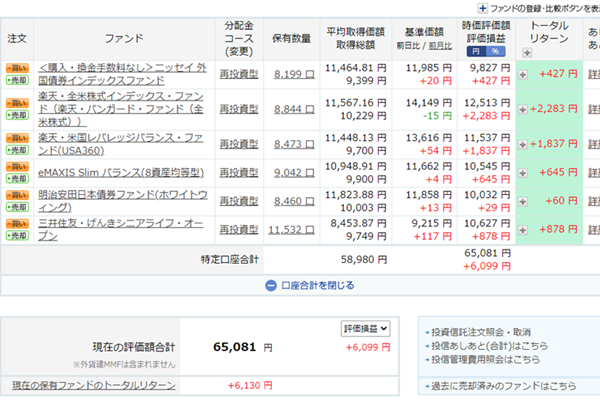Click the 買い icon for Nissay foreign bond fund
The image size is (600, 400).
pos(17,66)
